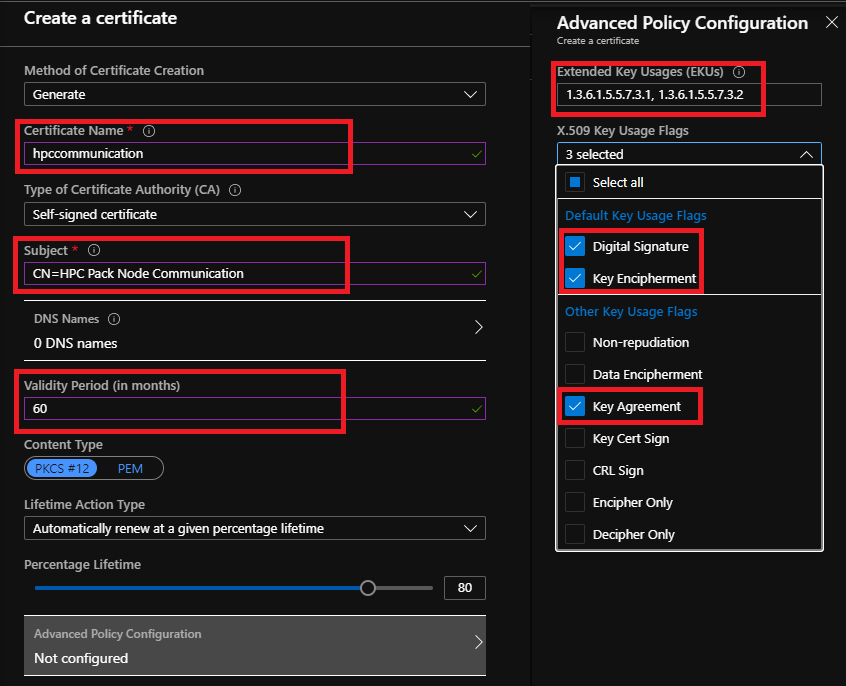Enable the Key Cert Sign flag
Screen dimensions: 846x686
(x=575, y=438)
